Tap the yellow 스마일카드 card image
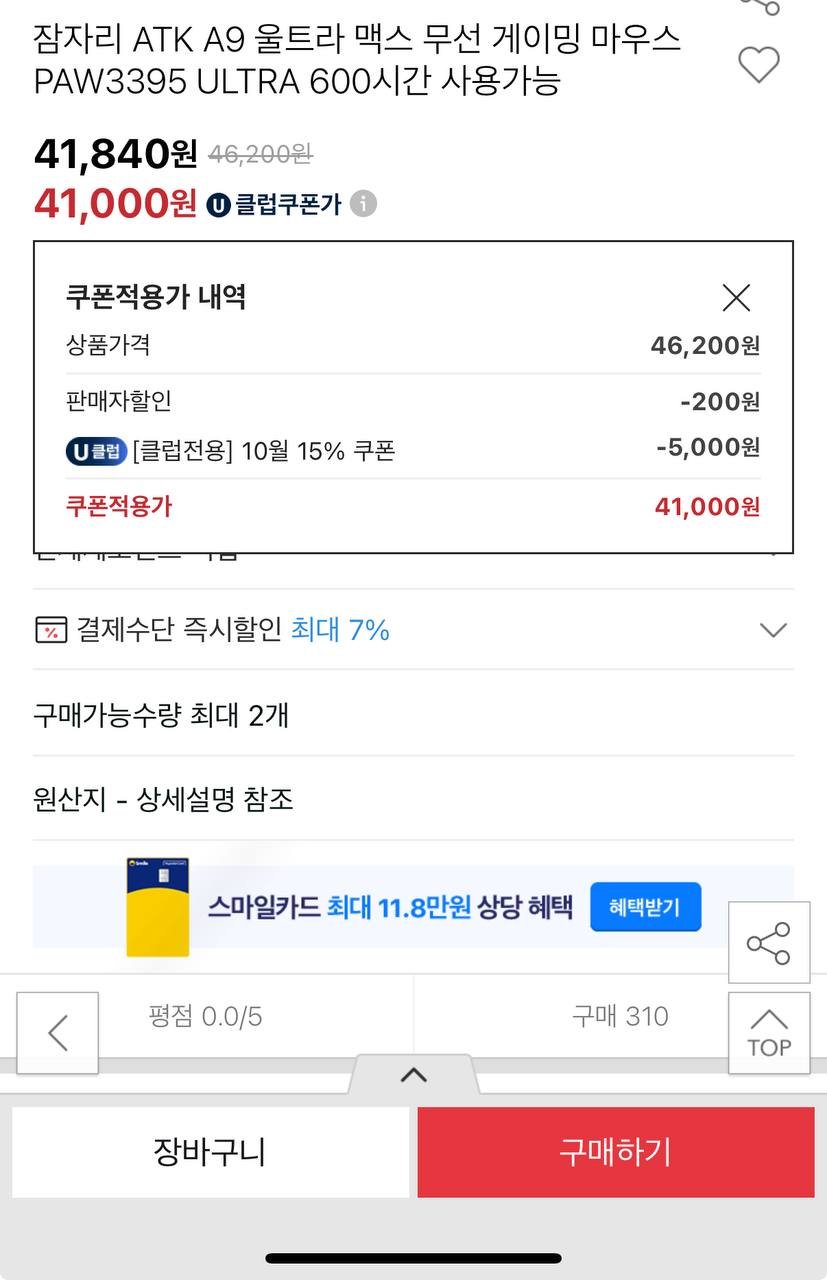 158,907
